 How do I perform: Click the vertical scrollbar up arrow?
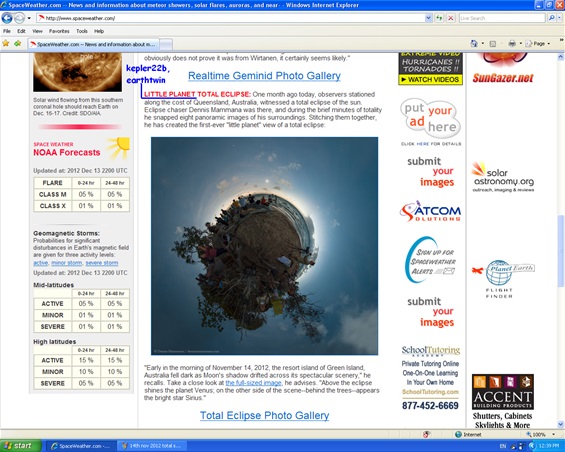click(x=561, y=57)
